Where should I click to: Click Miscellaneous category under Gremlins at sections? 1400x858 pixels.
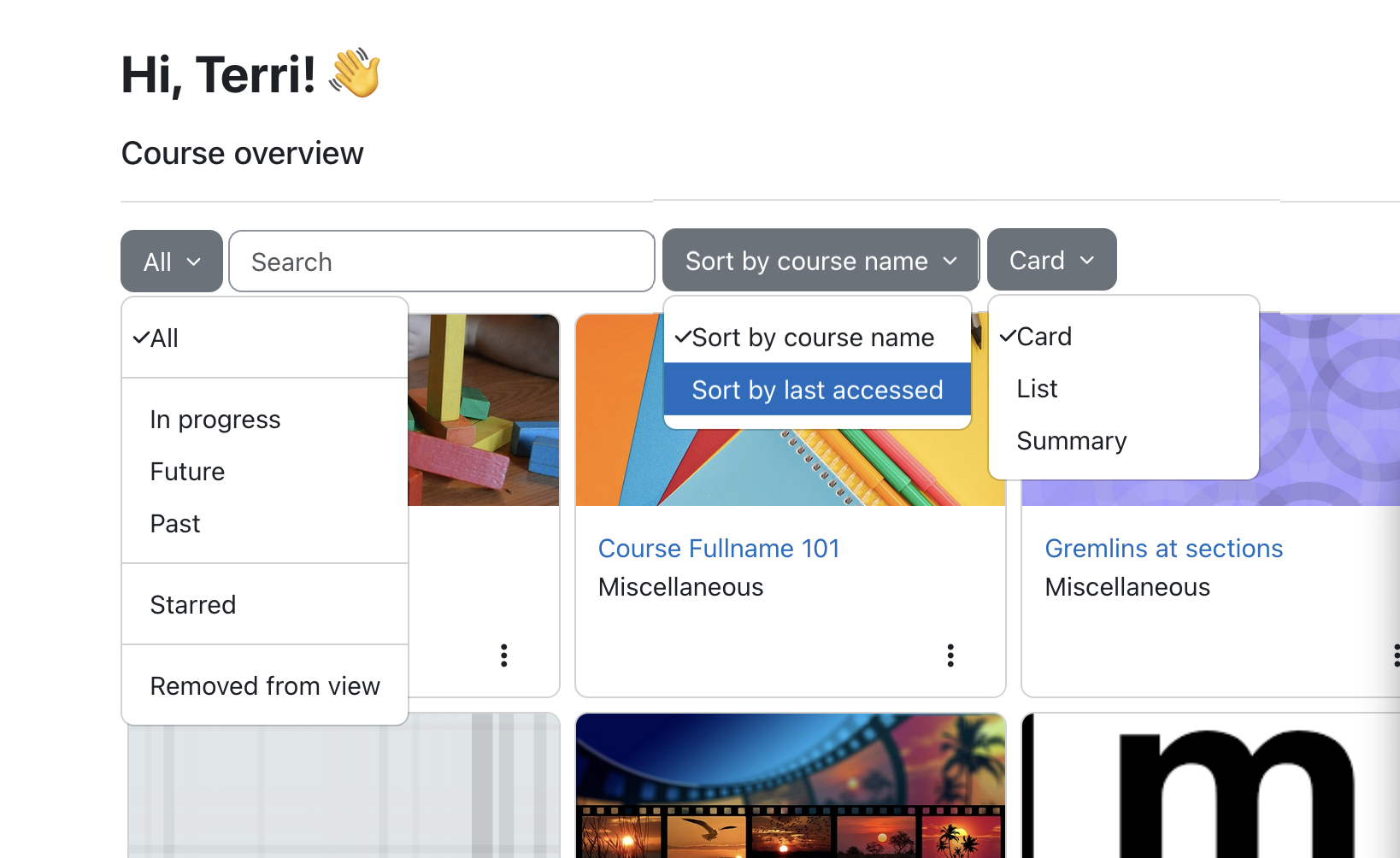point(1127,587)
